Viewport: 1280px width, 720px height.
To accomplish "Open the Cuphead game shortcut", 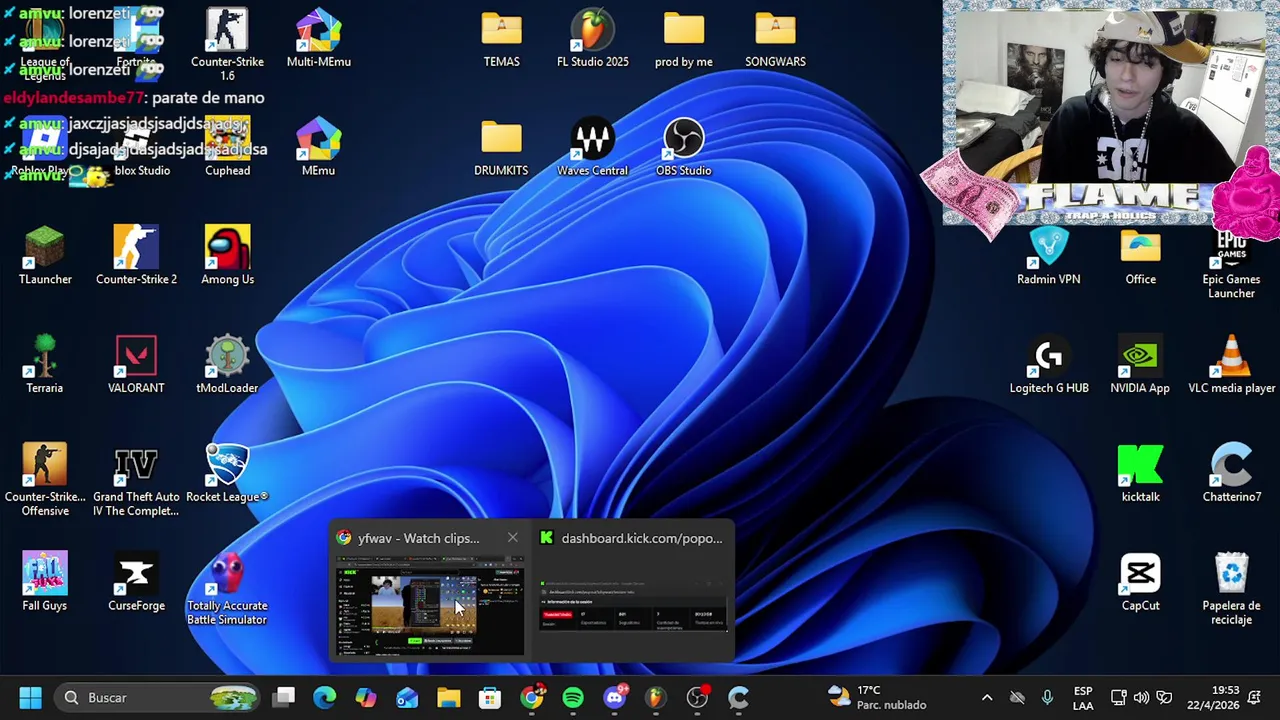I will click(227, 147).
